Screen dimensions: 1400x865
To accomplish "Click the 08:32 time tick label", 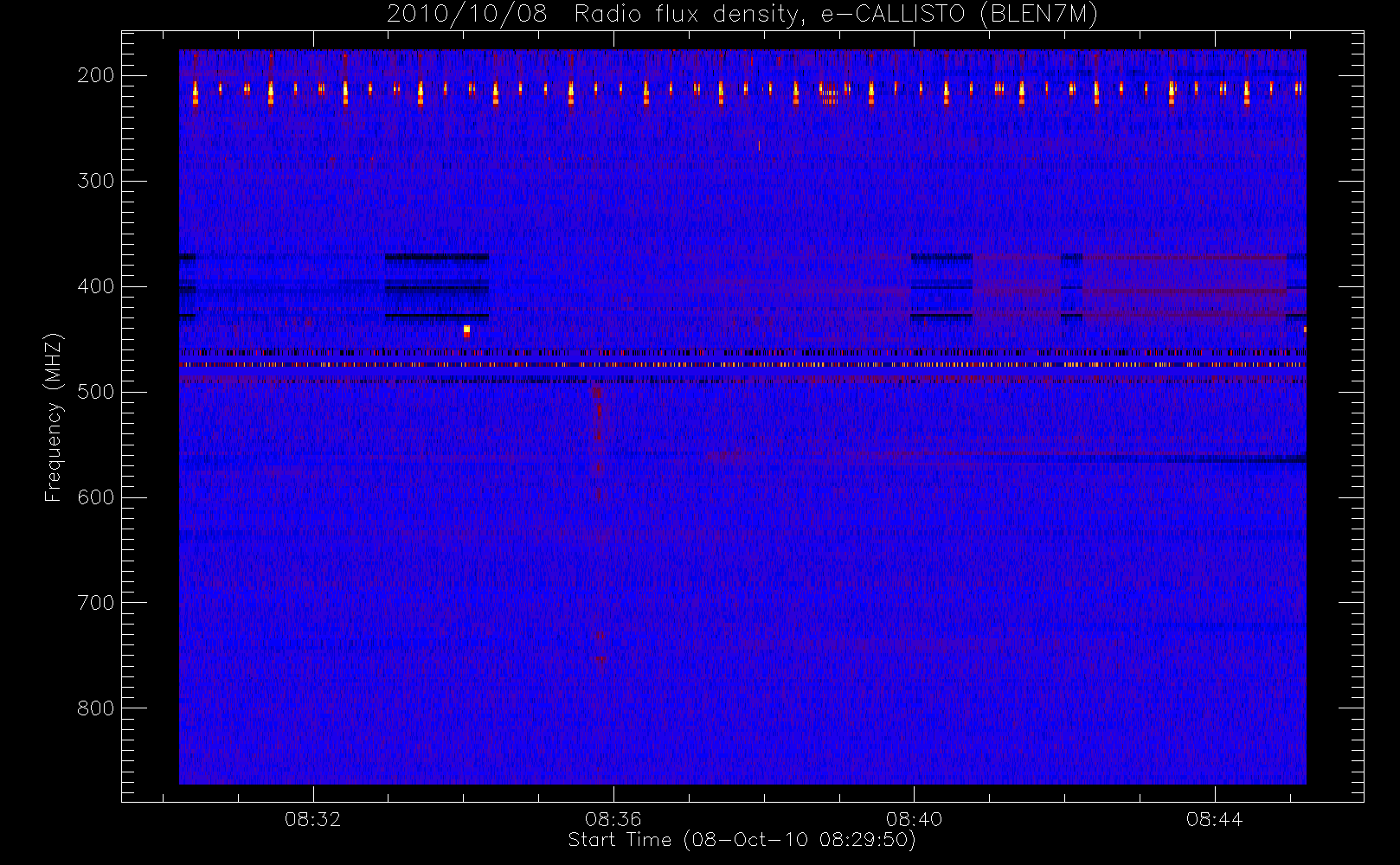I will coord(312,819).
